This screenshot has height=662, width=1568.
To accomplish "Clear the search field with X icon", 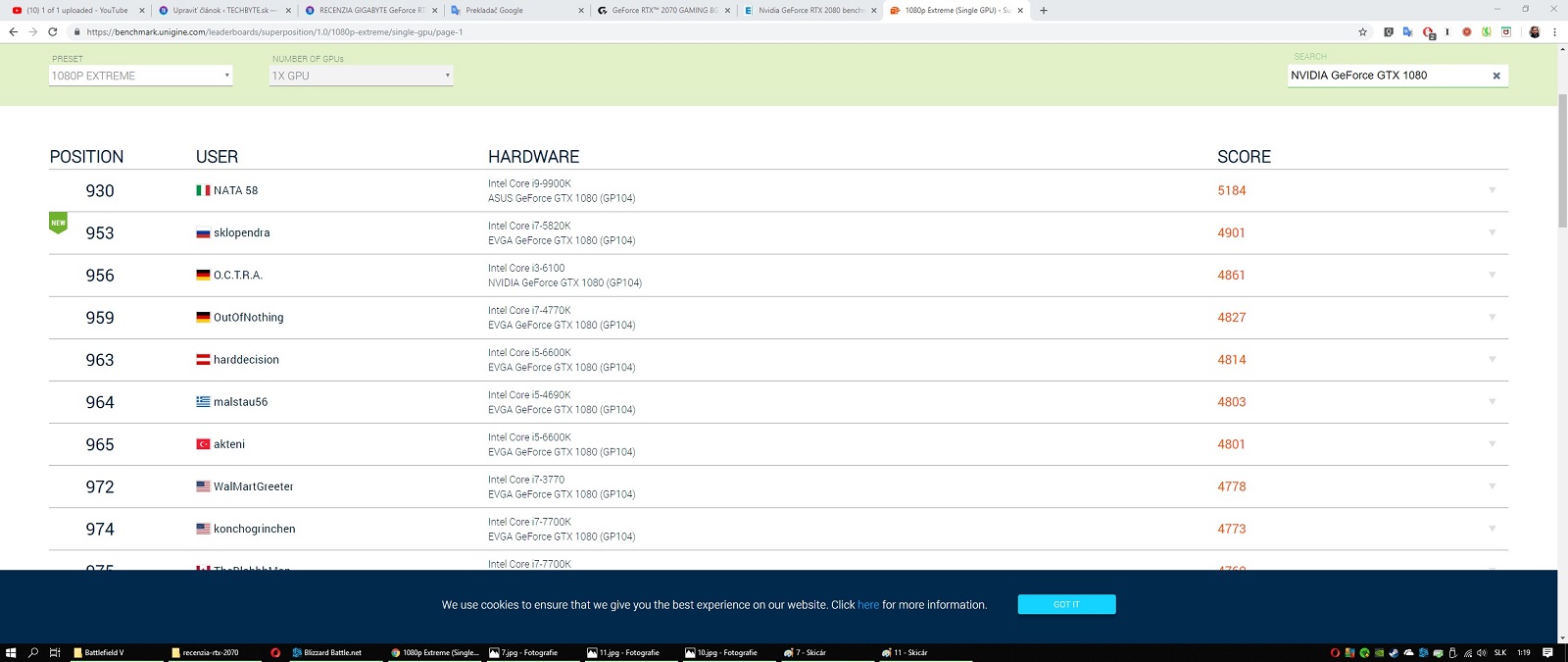I will pyautogui.click(x=1496, y=76).
